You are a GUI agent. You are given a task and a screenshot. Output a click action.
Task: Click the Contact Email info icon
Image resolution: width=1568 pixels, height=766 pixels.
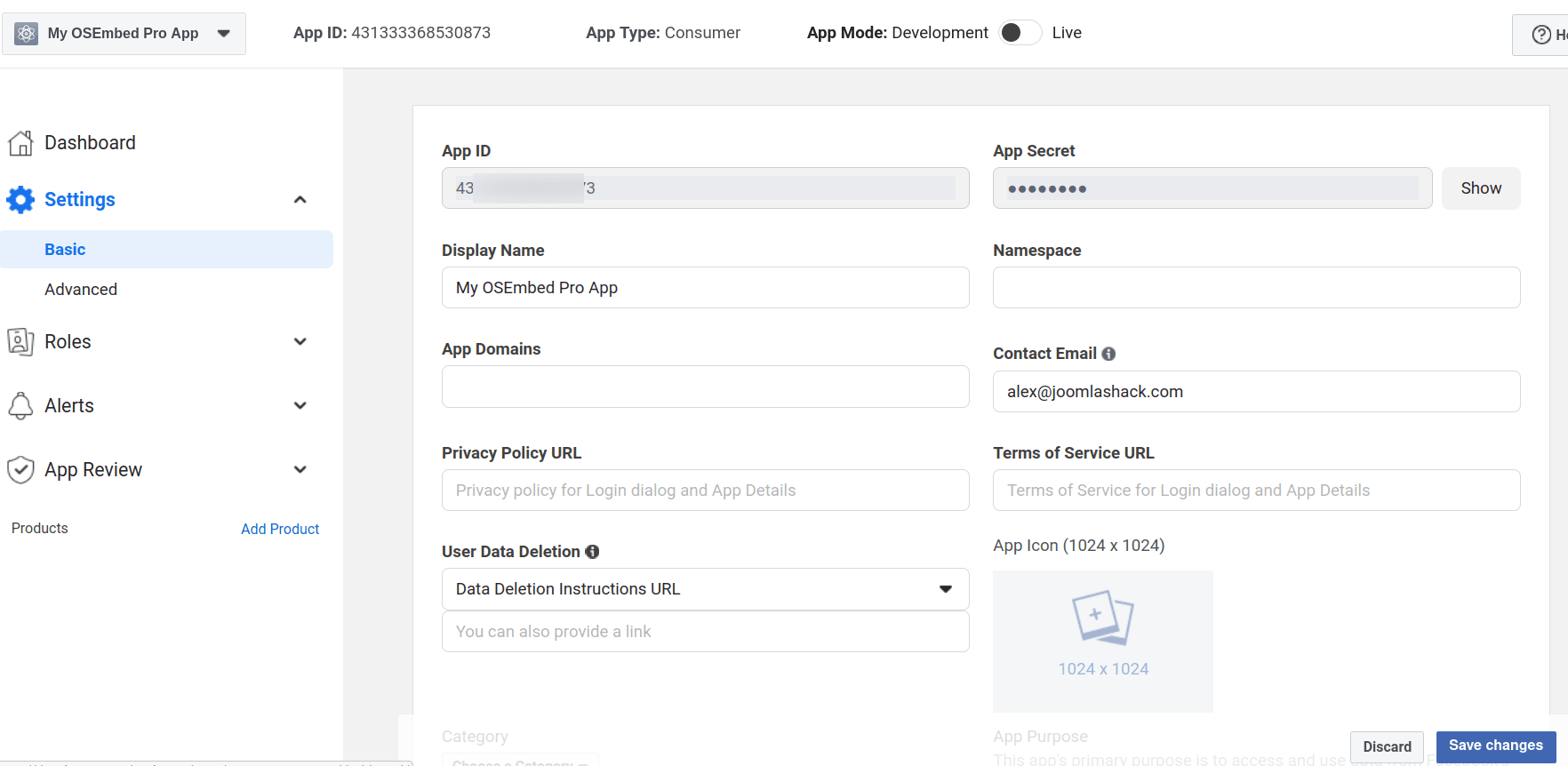[x=1108, y=354]
